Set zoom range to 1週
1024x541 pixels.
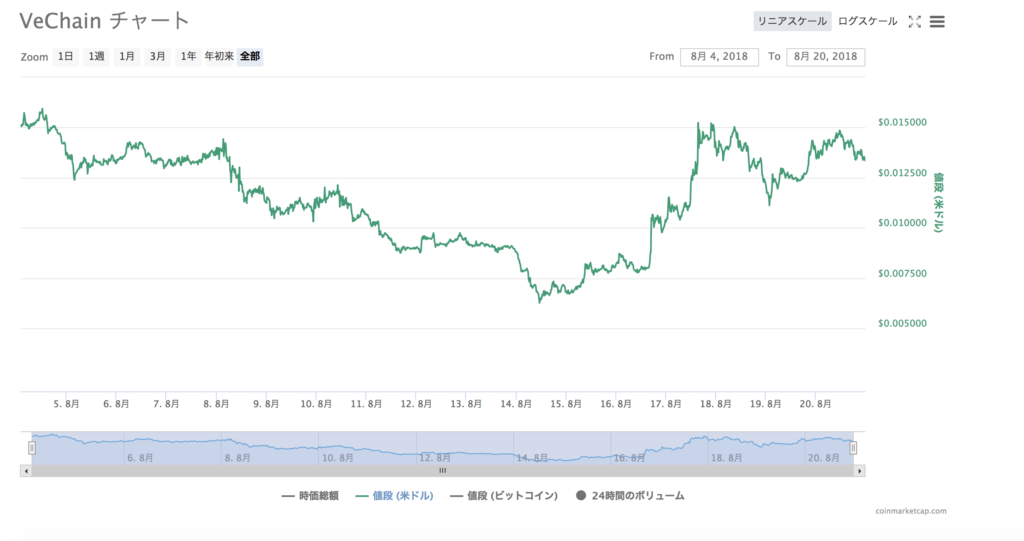coord(97,56)
